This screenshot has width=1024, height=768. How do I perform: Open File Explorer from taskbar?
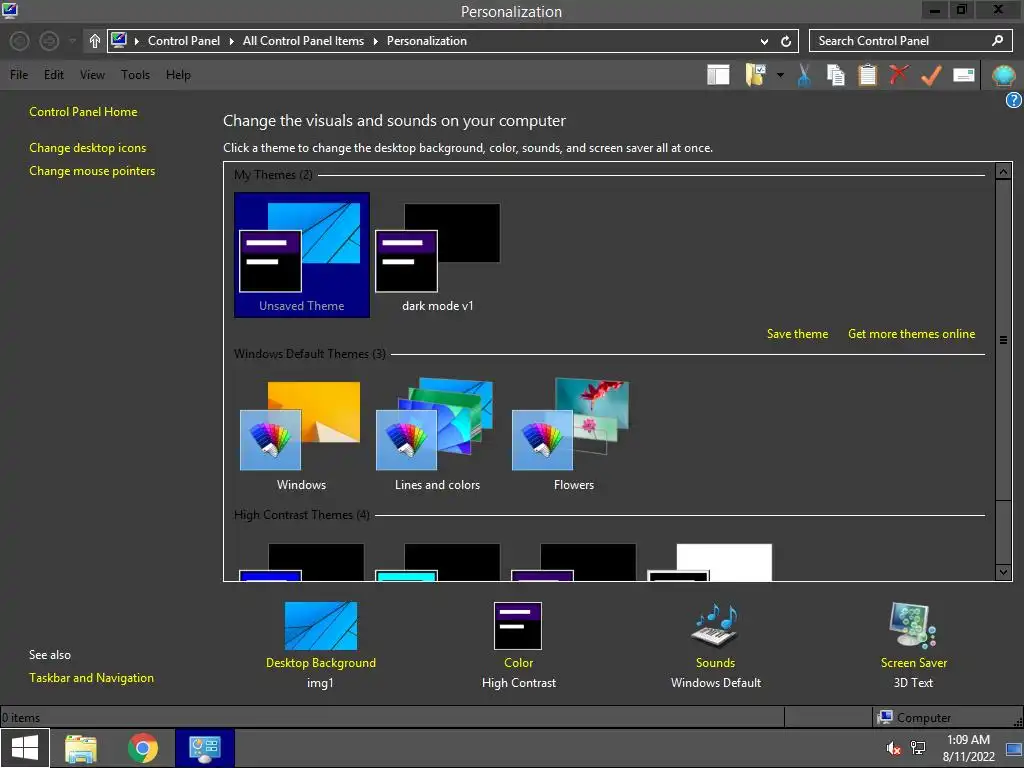80,748
